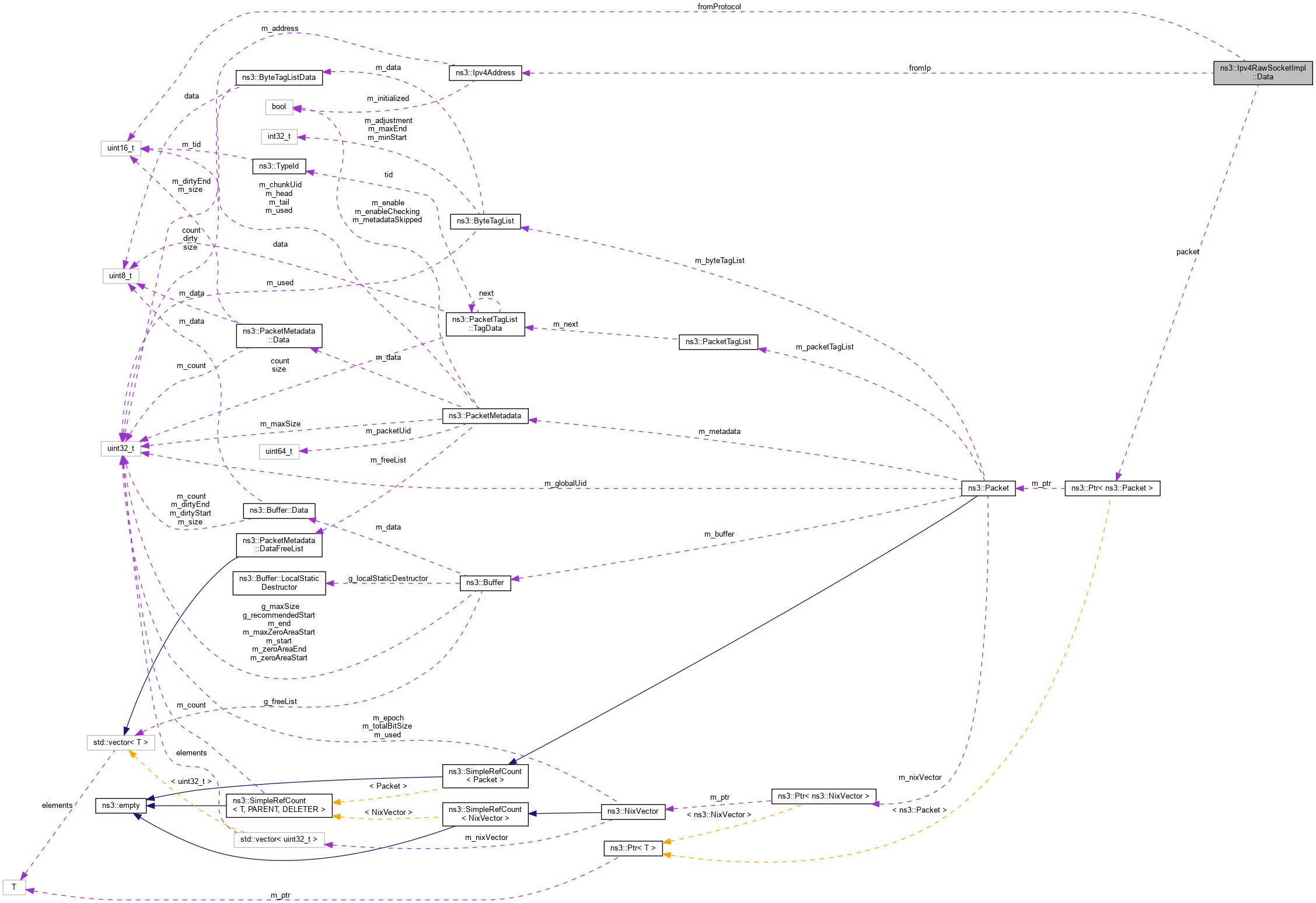
Task: Open the ns3::Buffer::Data node
Action: click(x=279, y=510)
